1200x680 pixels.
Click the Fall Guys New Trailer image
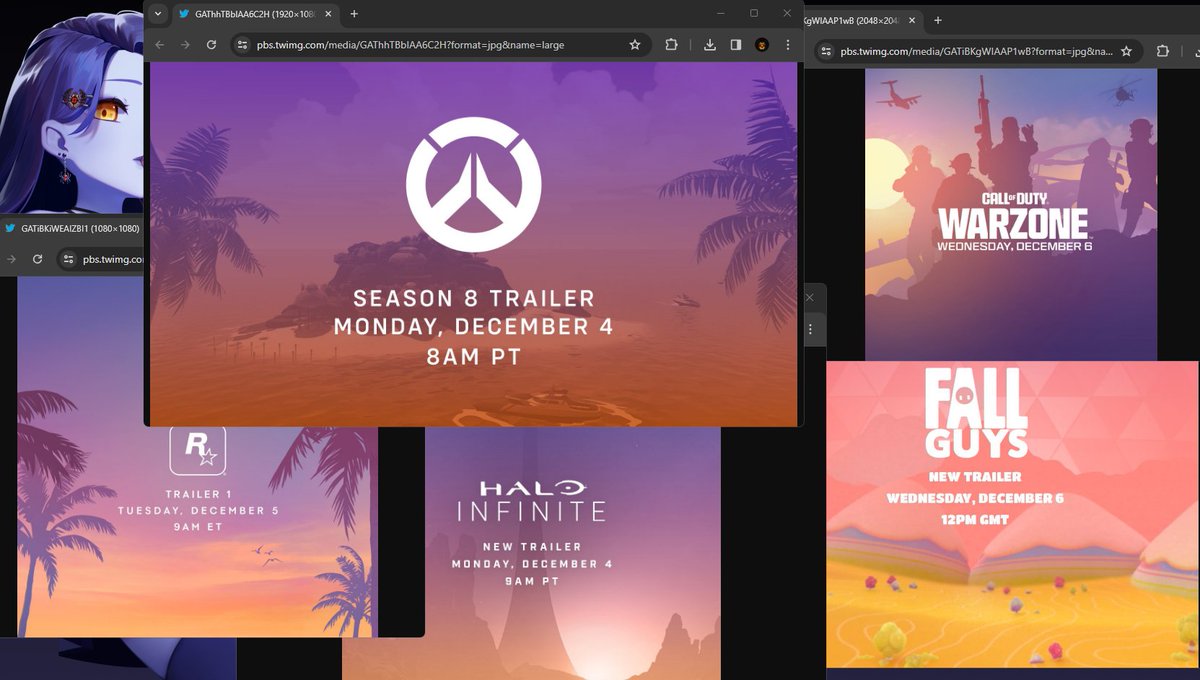tap(1012, 514)
